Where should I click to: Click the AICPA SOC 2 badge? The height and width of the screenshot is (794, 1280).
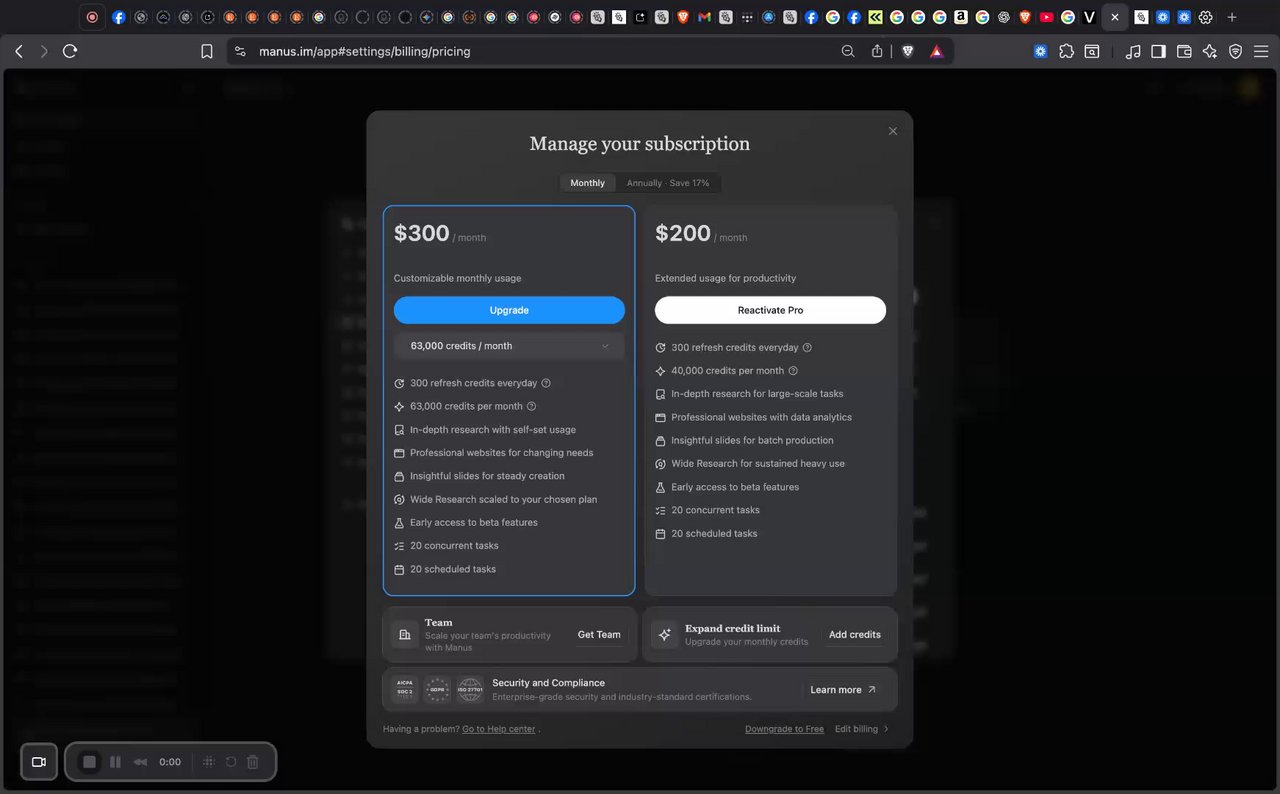(x=405, y=690)
